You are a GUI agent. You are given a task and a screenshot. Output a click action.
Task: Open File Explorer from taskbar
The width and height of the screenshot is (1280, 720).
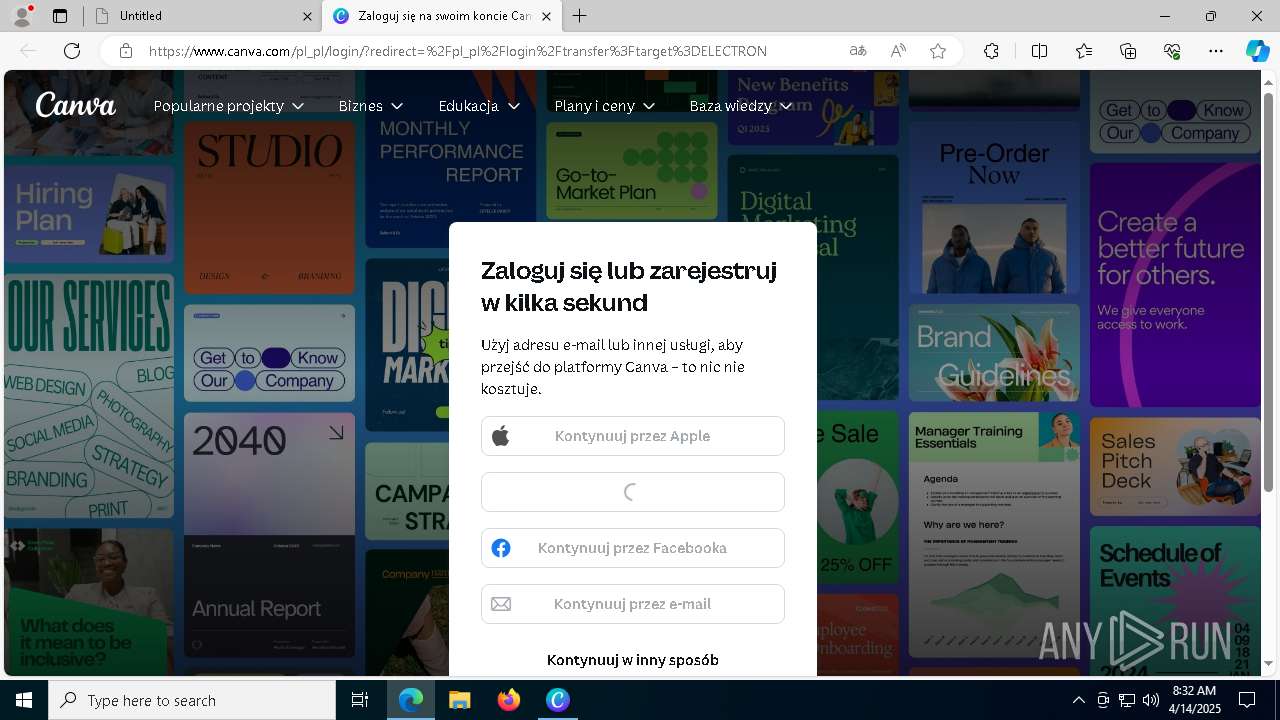459,700
